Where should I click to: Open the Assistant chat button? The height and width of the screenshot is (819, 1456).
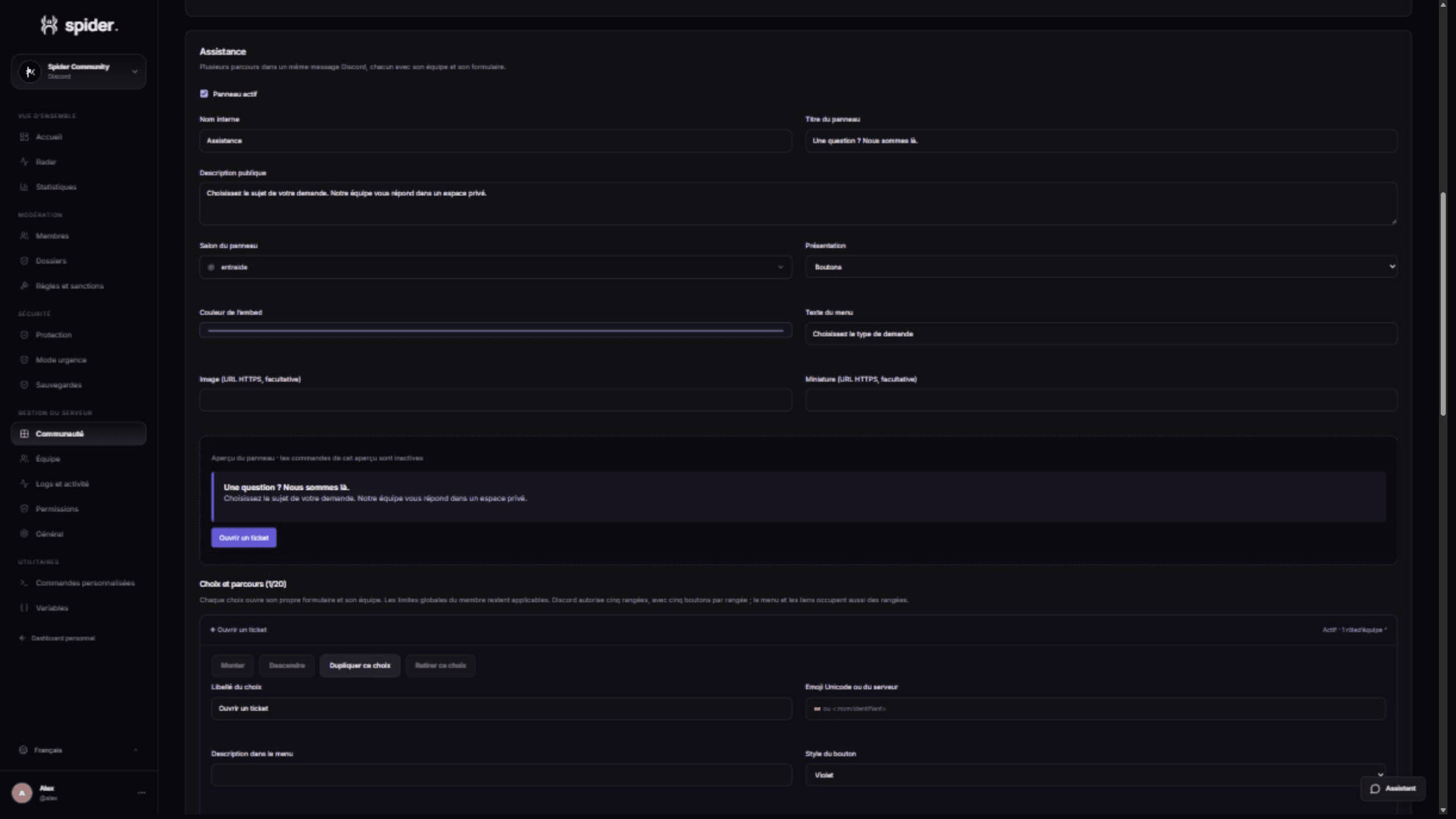pos(1393,788)
